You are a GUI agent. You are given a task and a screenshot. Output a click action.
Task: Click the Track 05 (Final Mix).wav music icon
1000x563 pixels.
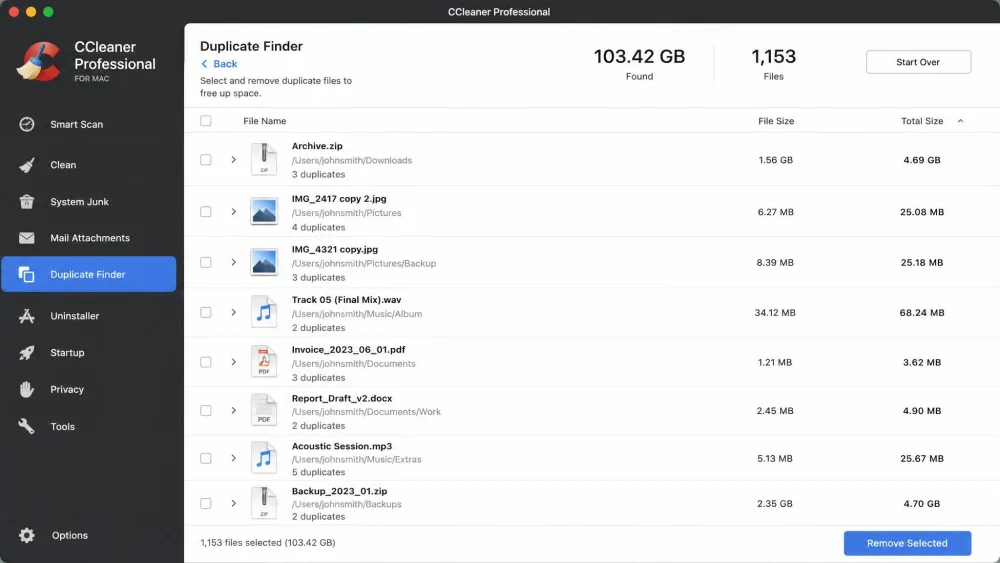tap(264, 312)
